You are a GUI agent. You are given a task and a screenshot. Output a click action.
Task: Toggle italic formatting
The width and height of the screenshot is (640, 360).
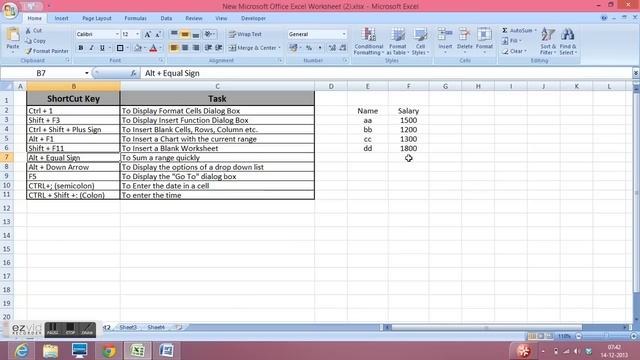click(91, 48)
